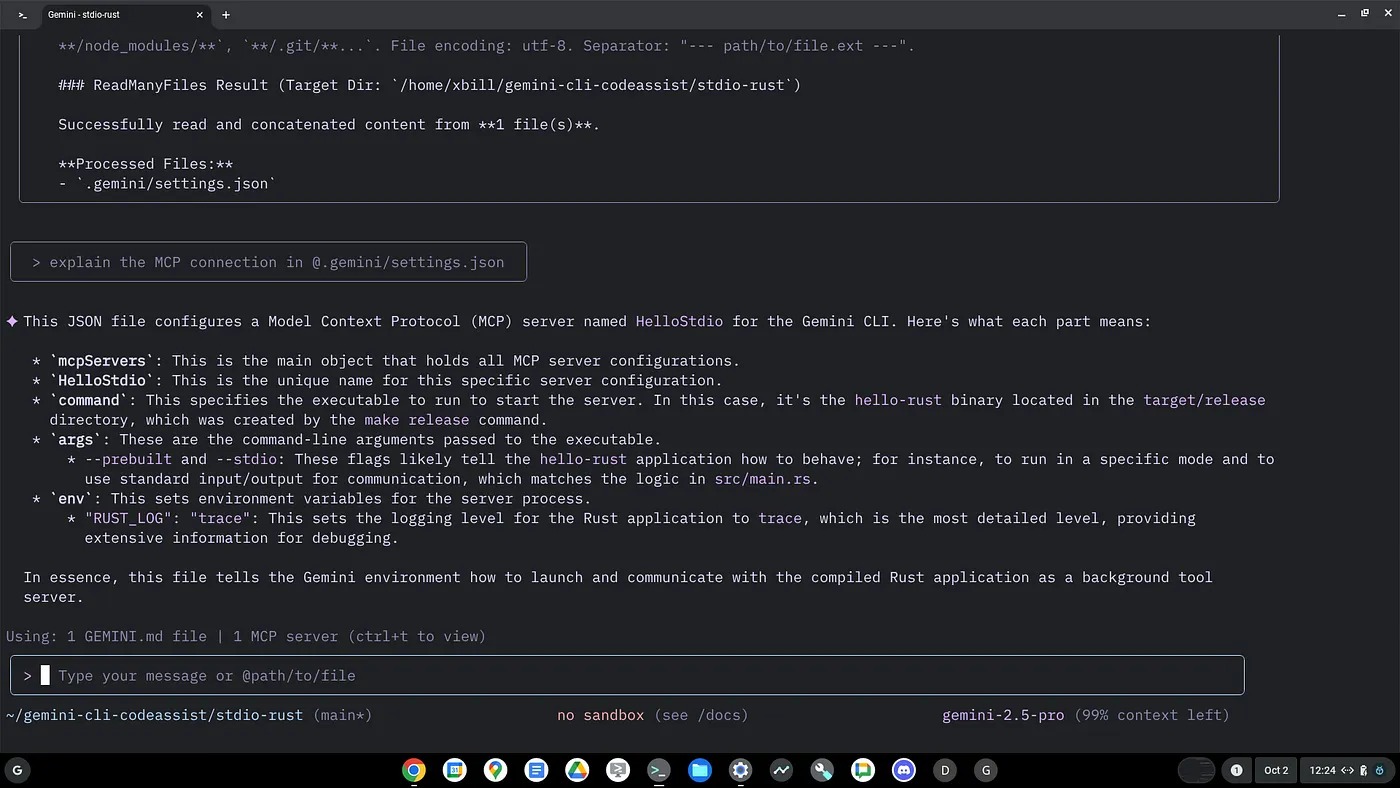Launch Discord from the shelf
Screen dimensions: 1400x788
(x=904, y=770)
